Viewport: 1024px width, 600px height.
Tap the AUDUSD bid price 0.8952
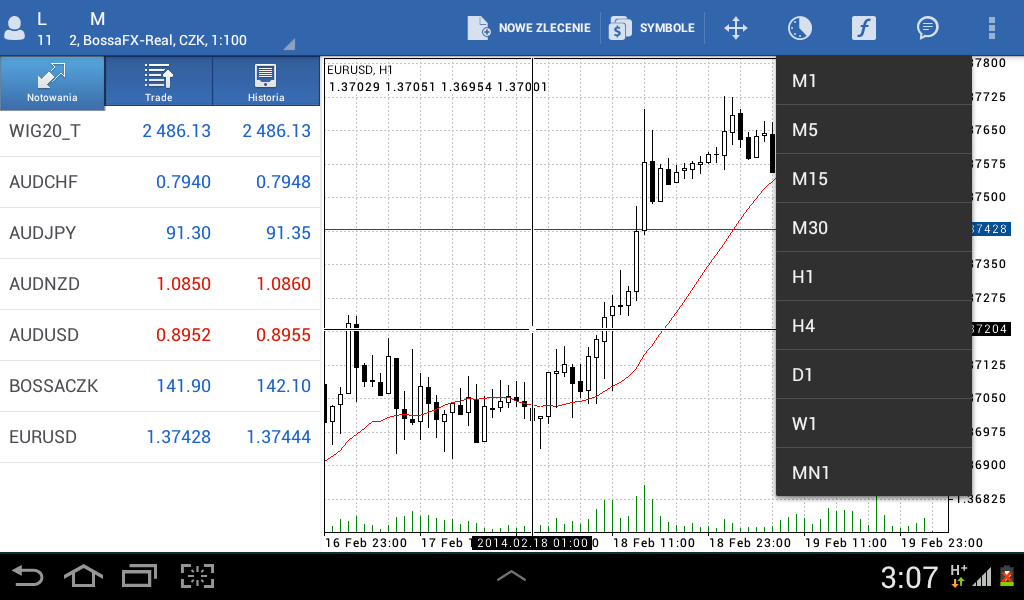pyautogui.click(x=183, y=335)
